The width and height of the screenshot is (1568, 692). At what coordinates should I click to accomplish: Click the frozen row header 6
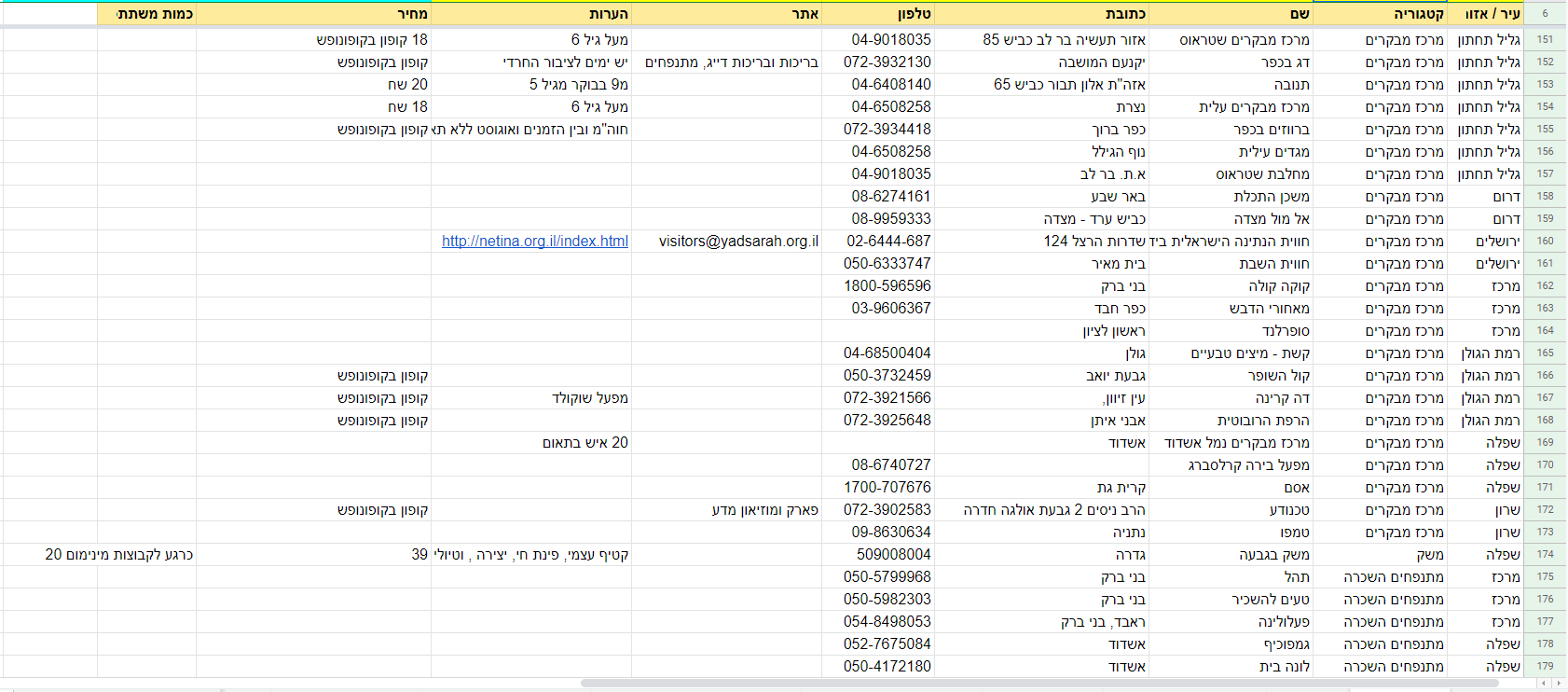coord(1545,14)
